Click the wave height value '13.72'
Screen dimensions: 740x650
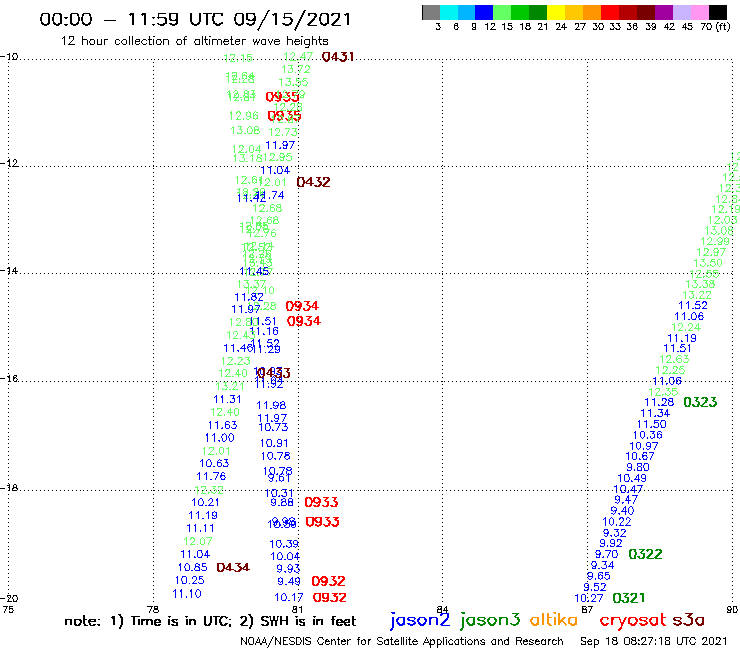(x=296, y=69)
